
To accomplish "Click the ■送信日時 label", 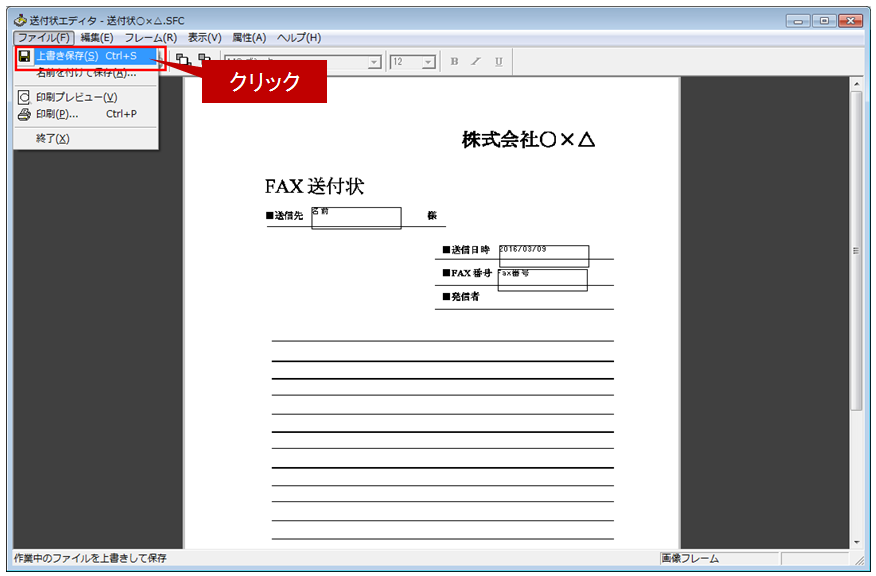I will 466,250.
